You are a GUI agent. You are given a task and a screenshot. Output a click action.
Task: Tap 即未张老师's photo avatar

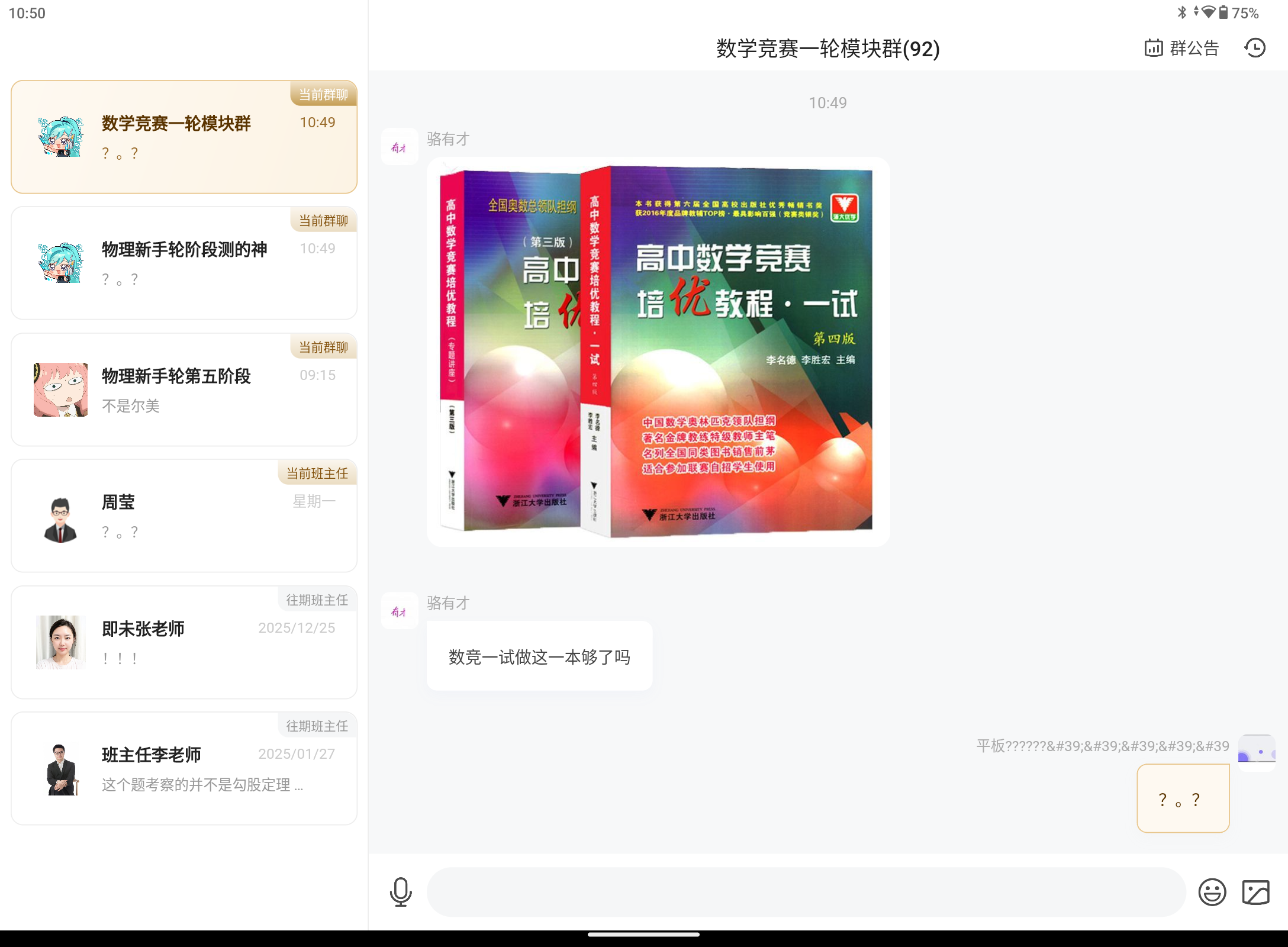(x=60, y=642)
